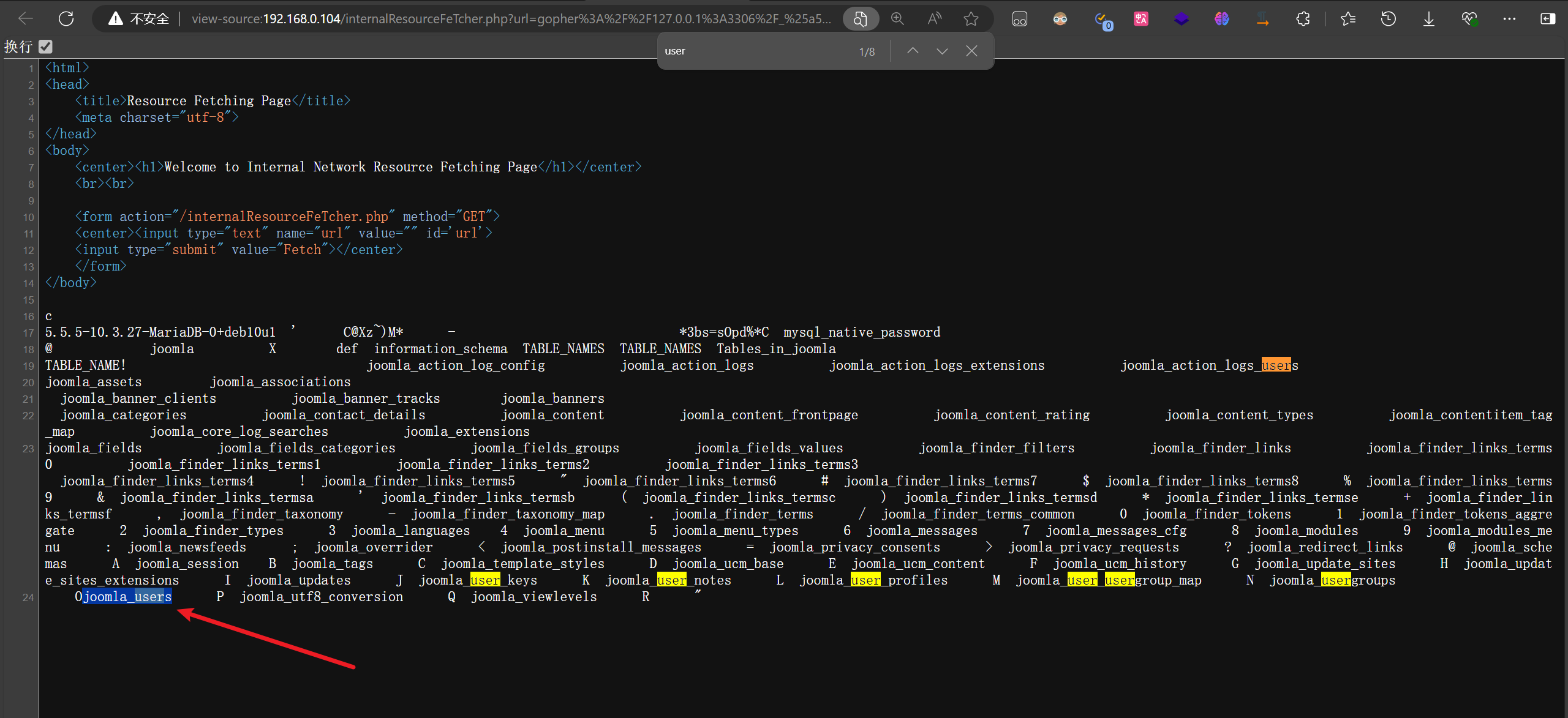
Task: Click the 'mysql_native_password' text
Action: 862,332
